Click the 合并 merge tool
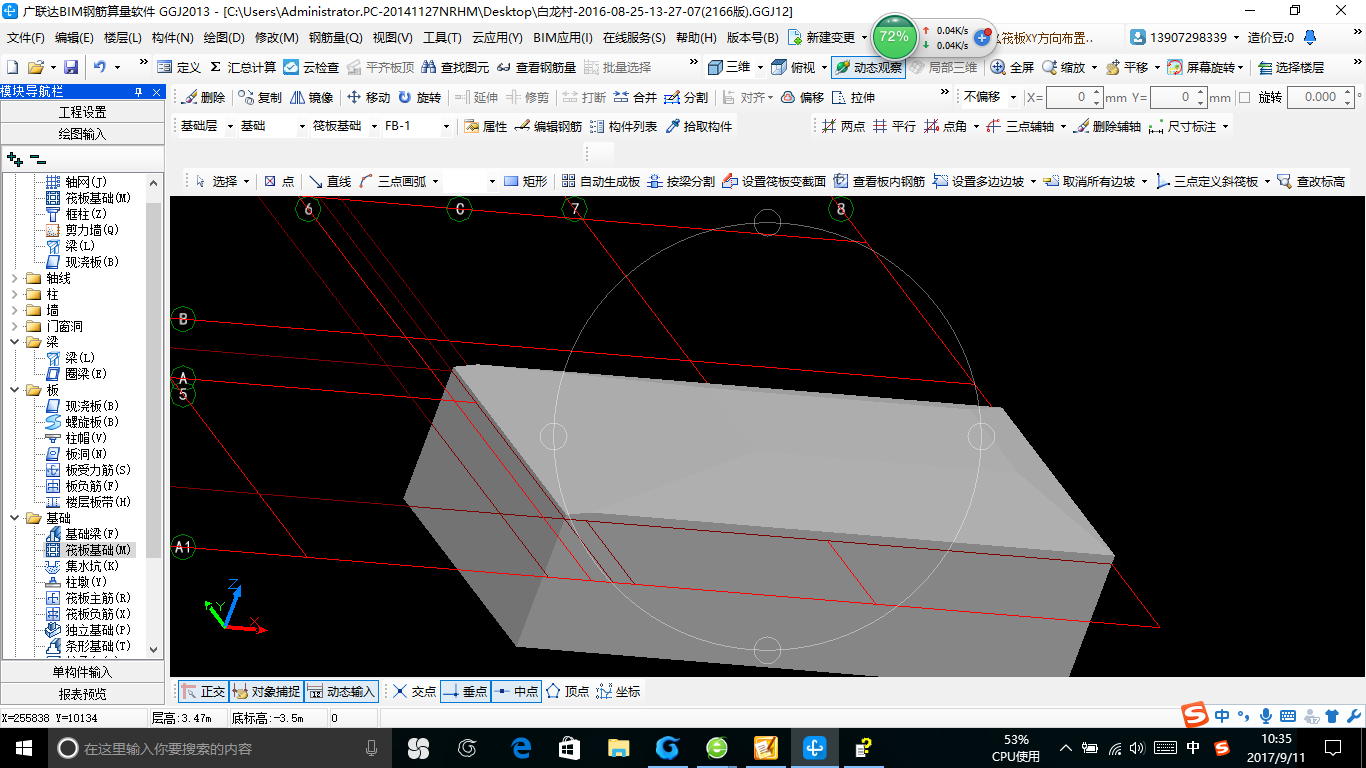Image resolution: width=1366 pixels, height=768 pixels. (x=635, y=98)
